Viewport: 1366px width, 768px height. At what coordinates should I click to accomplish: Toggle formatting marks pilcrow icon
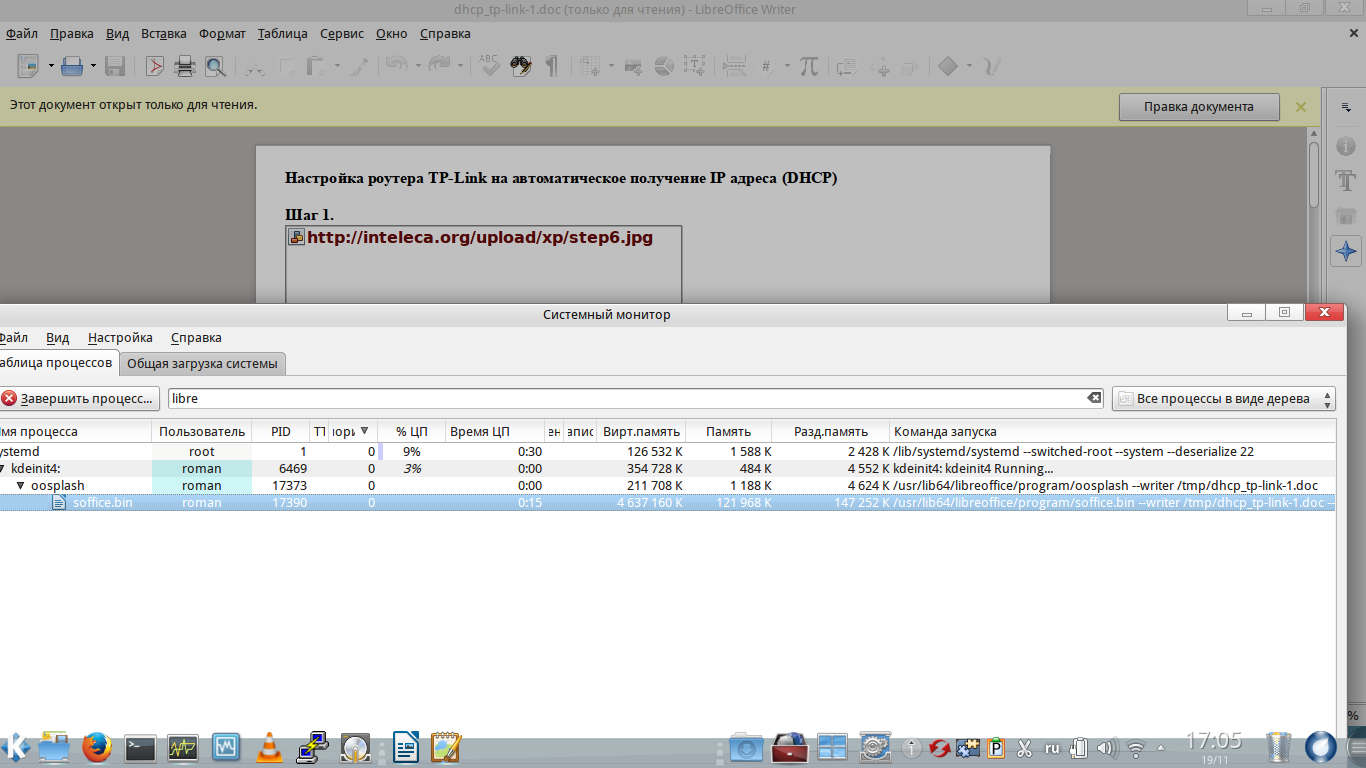(x=551, y=66)
